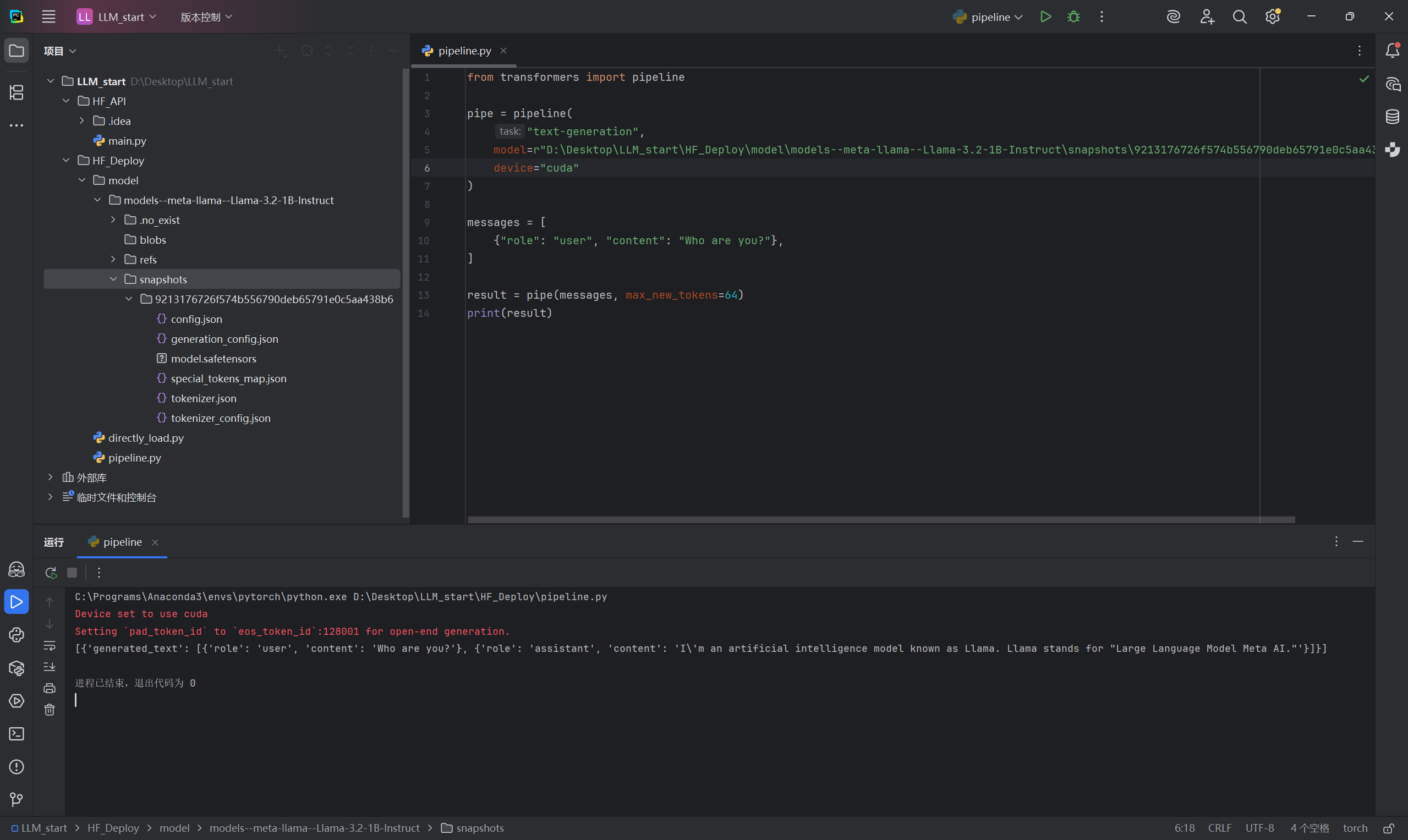Open Run panel options menu
Image resolution: width=1408 pixels, height=840 pixels.
point(1336,542)
